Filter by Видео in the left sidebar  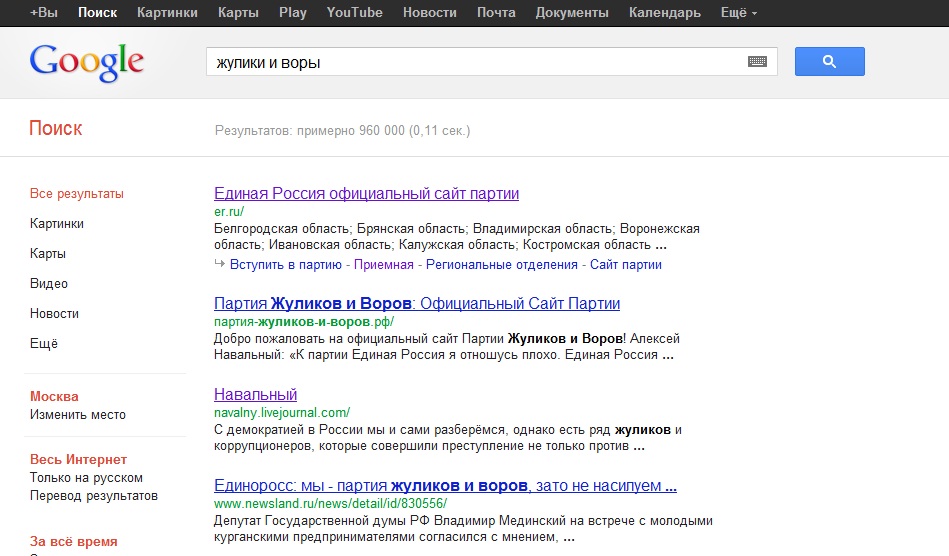tap(49, 283)
